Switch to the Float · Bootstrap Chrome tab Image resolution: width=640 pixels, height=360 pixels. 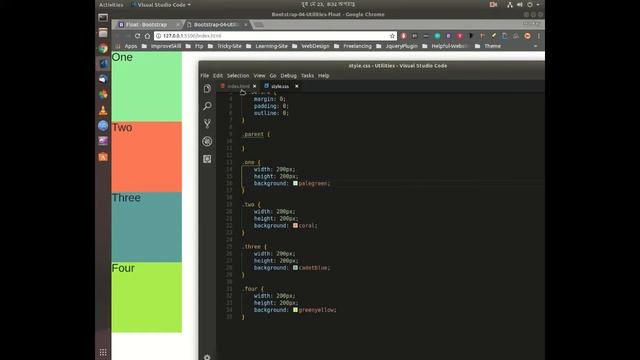[x=146, y=25]
